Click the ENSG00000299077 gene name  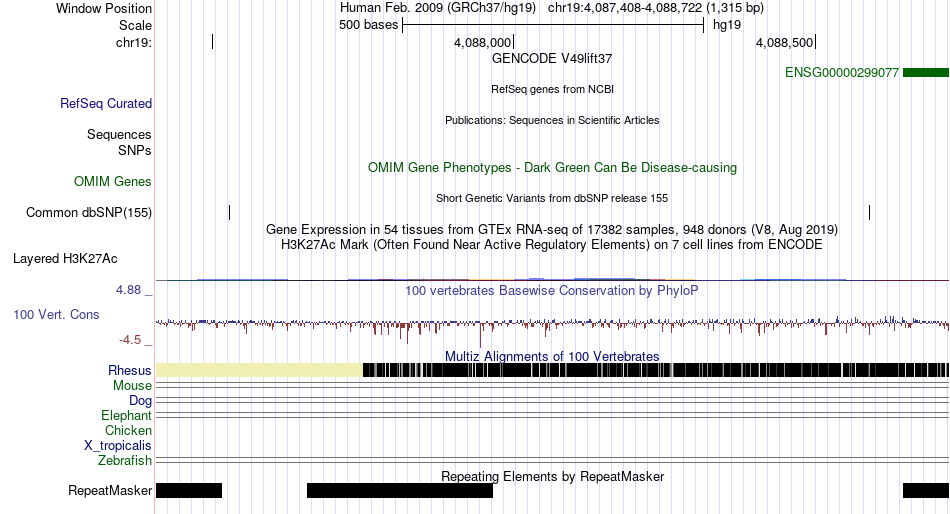pos(842,73)
